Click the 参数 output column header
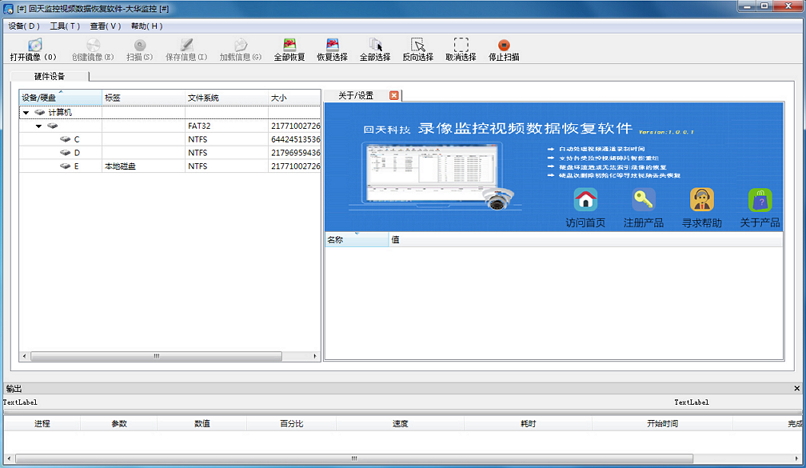Image resolution: width=806 pixels, height=468 pixels. pyautogui.click(x=119, y=424)
